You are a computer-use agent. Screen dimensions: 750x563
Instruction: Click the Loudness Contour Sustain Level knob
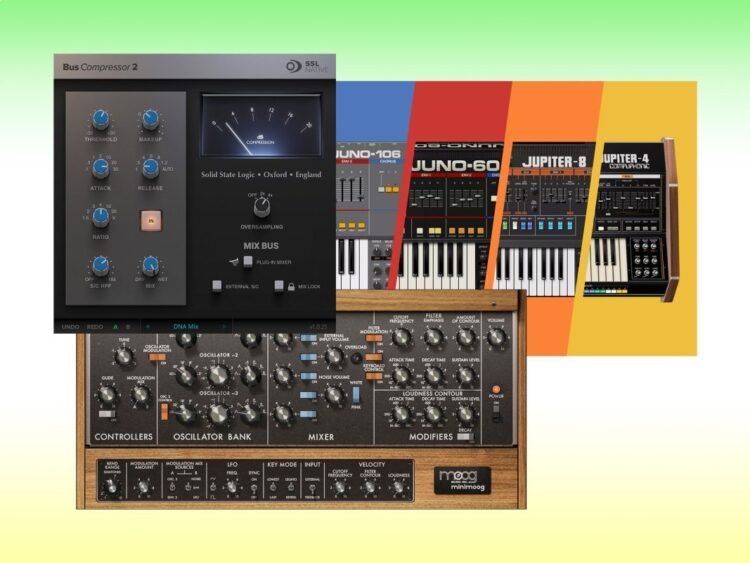point(464,414)
